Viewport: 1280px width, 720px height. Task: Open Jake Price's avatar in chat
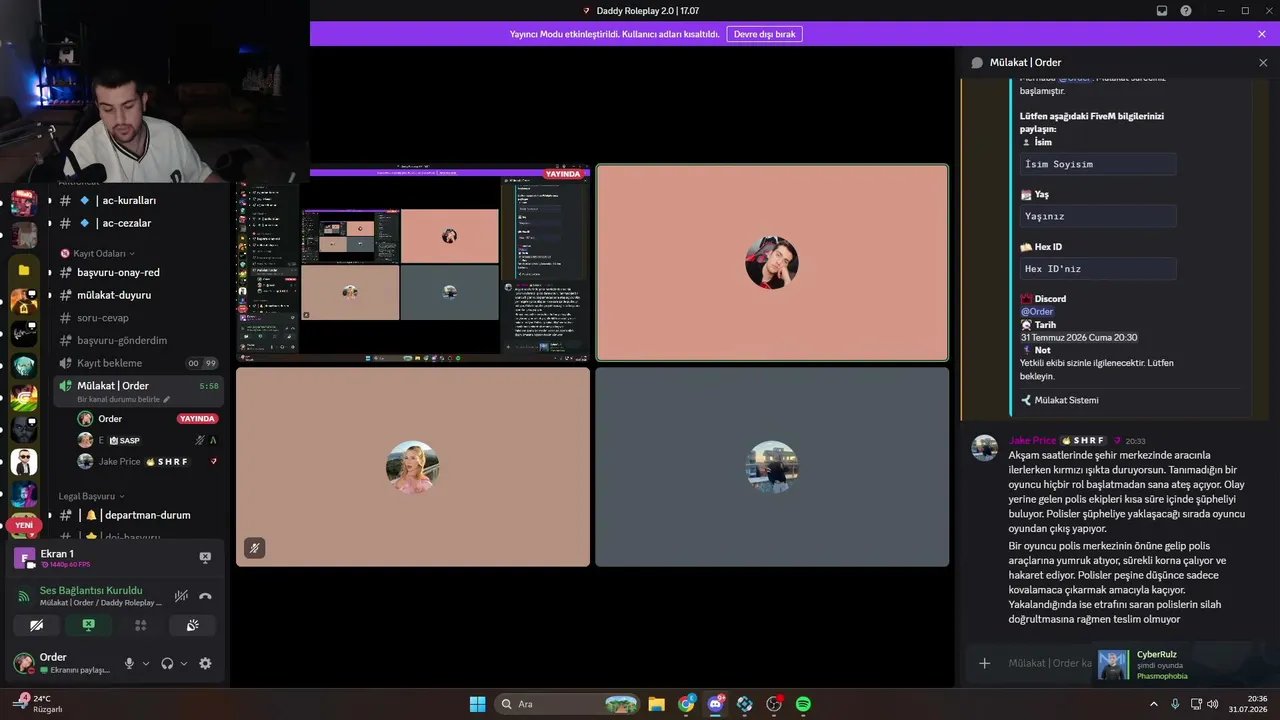click(985, 447)
